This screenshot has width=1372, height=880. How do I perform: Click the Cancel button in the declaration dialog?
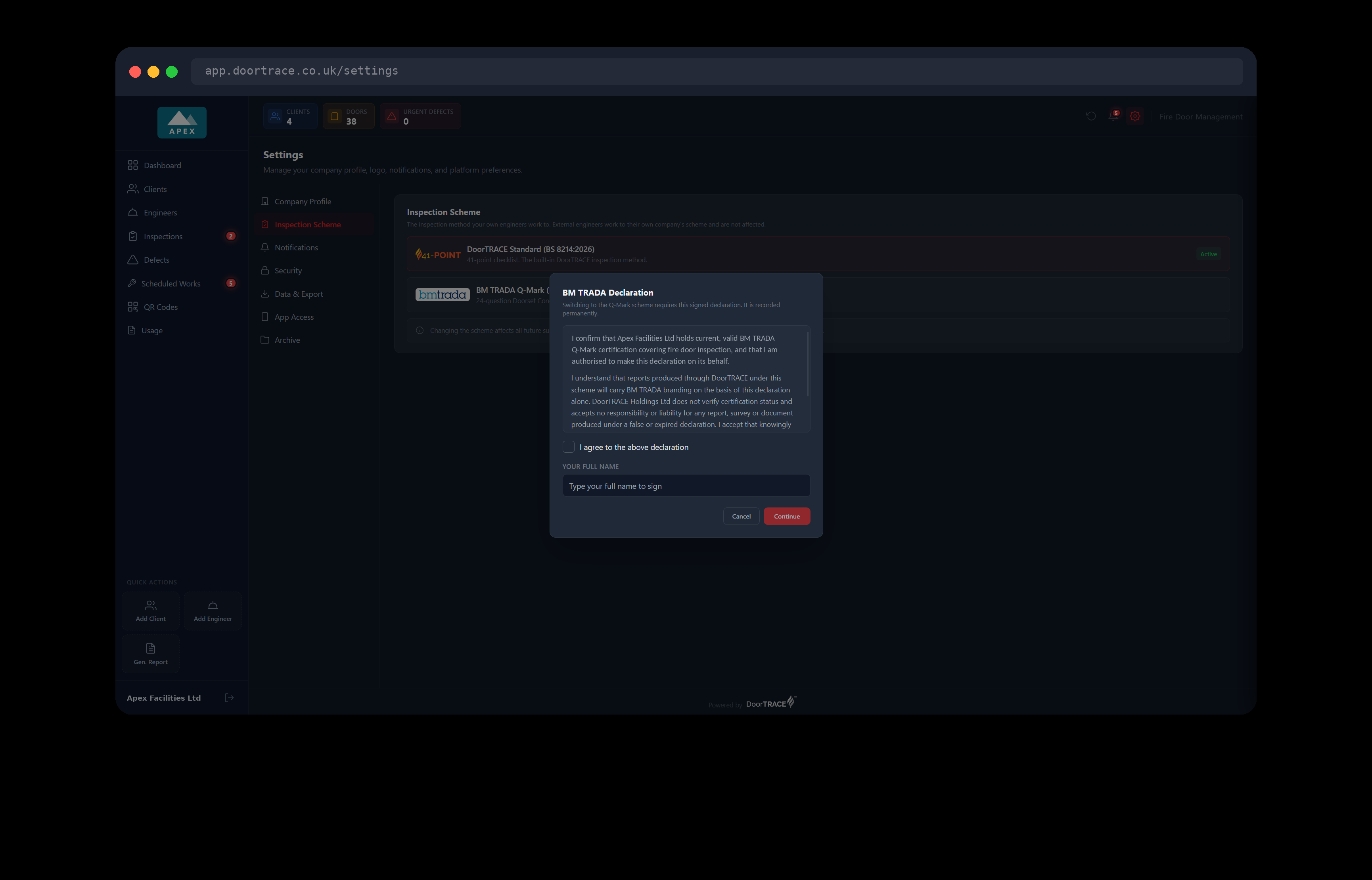741,516
